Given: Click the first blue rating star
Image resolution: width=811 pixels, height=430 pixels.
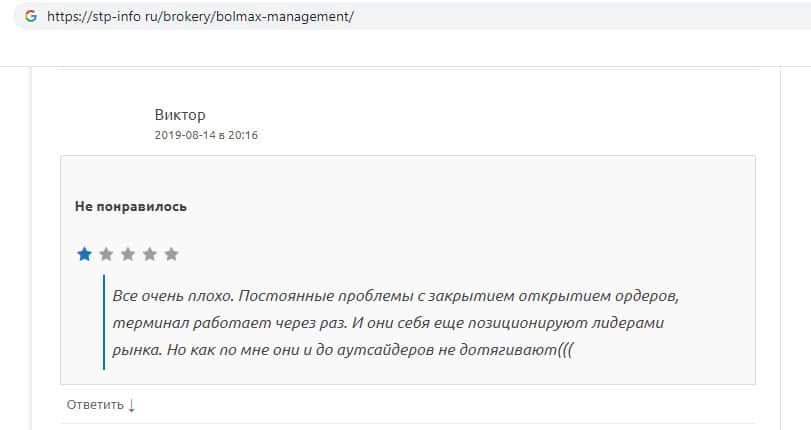Looking at the screenshot, I should tap(84, 254).
